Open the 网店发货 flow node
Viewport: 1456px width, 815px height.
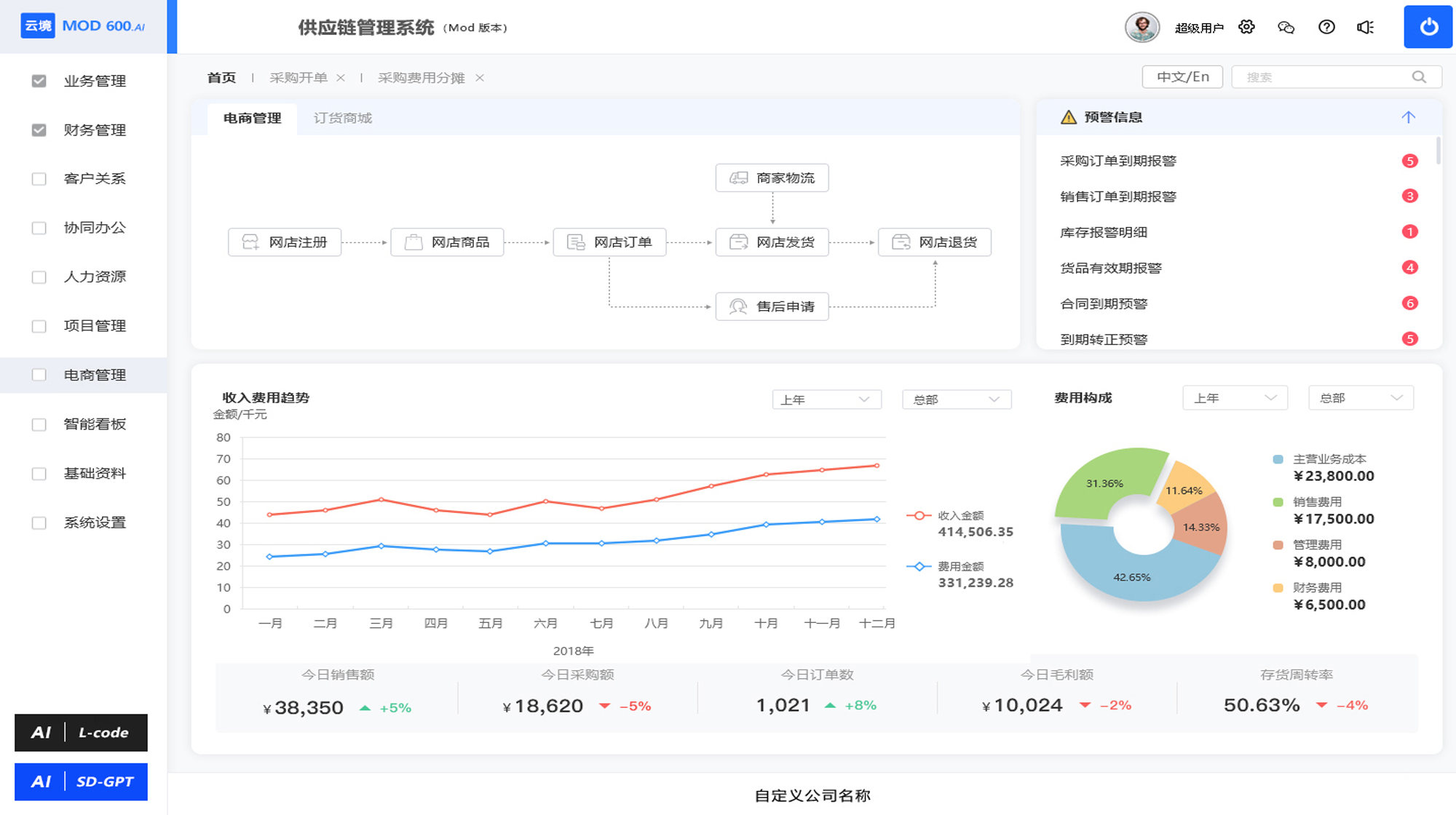click(x=772, y=242)
